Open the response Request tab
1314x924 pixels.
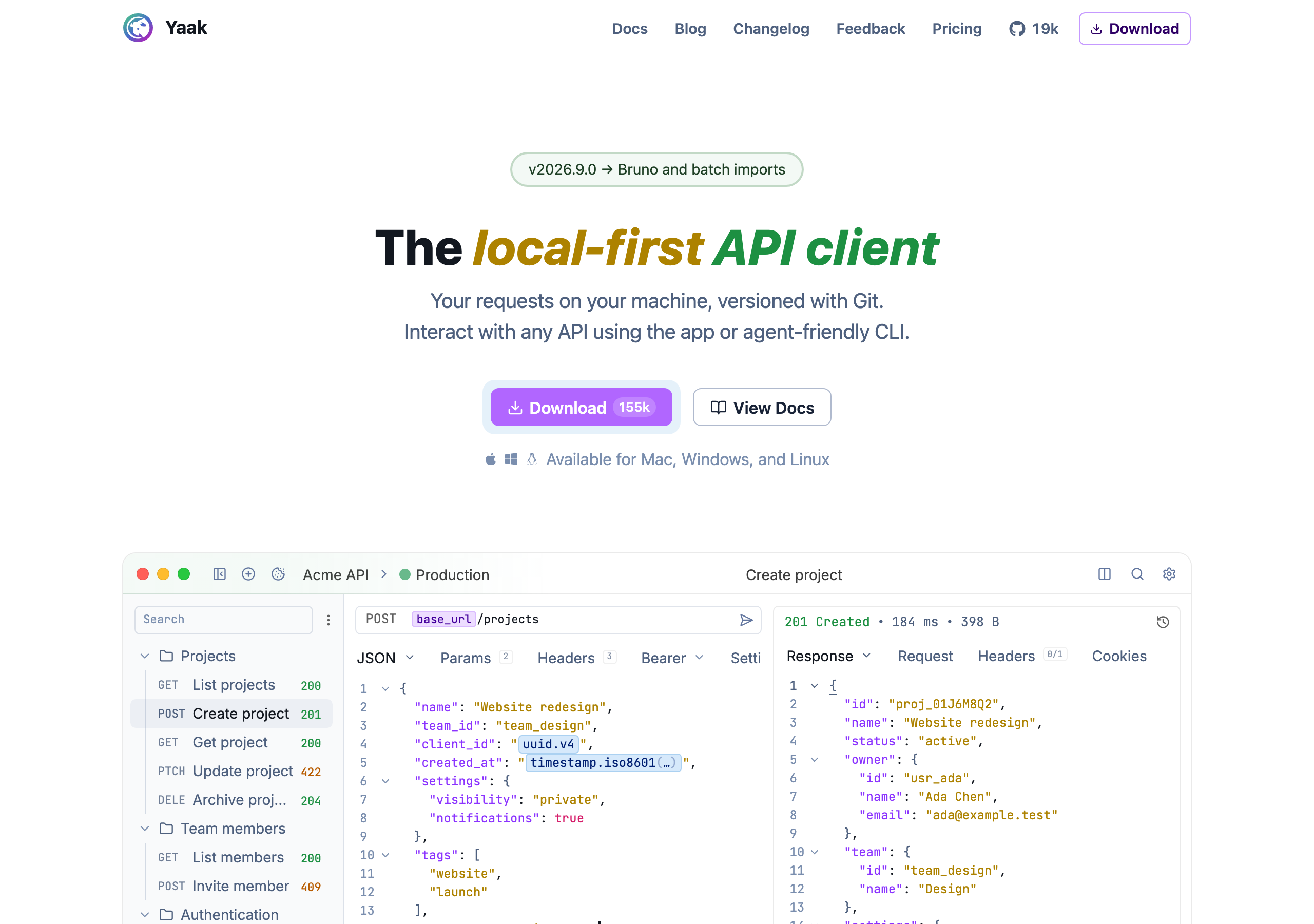[925, 656]
